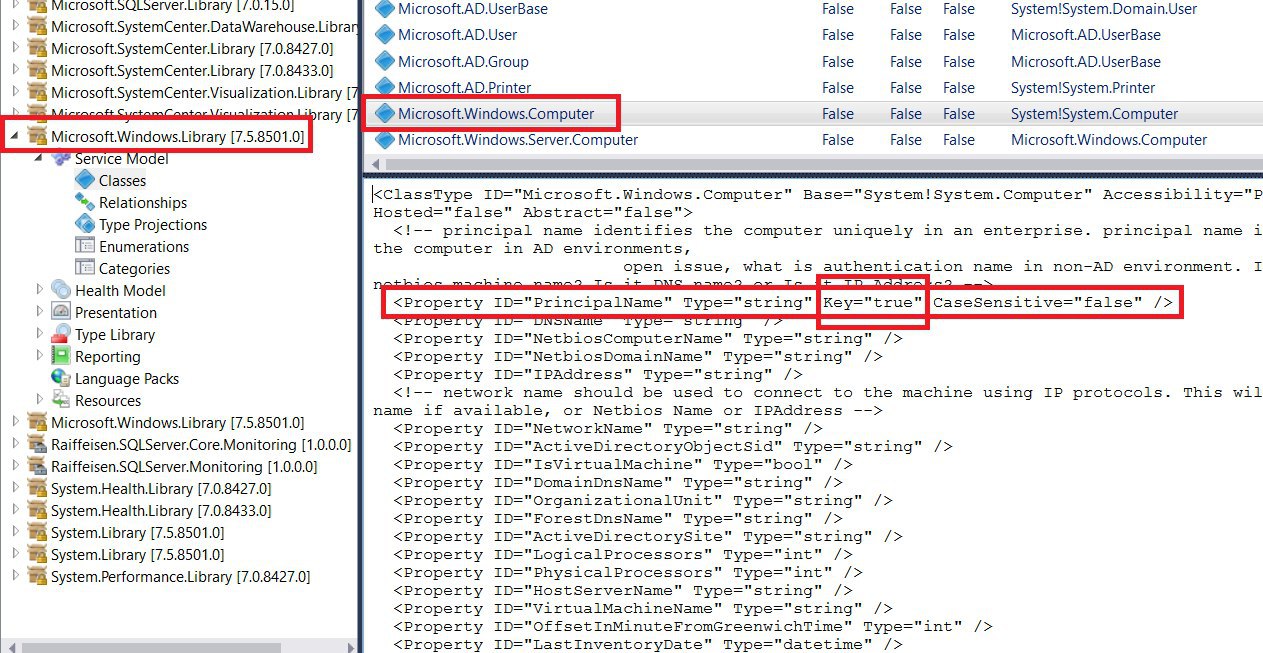The width and height of the screenshot is (1263, 653).
Task: Expand System.Health.Library [7.0.8433.0] node
Action: click(x=15, y=510)
